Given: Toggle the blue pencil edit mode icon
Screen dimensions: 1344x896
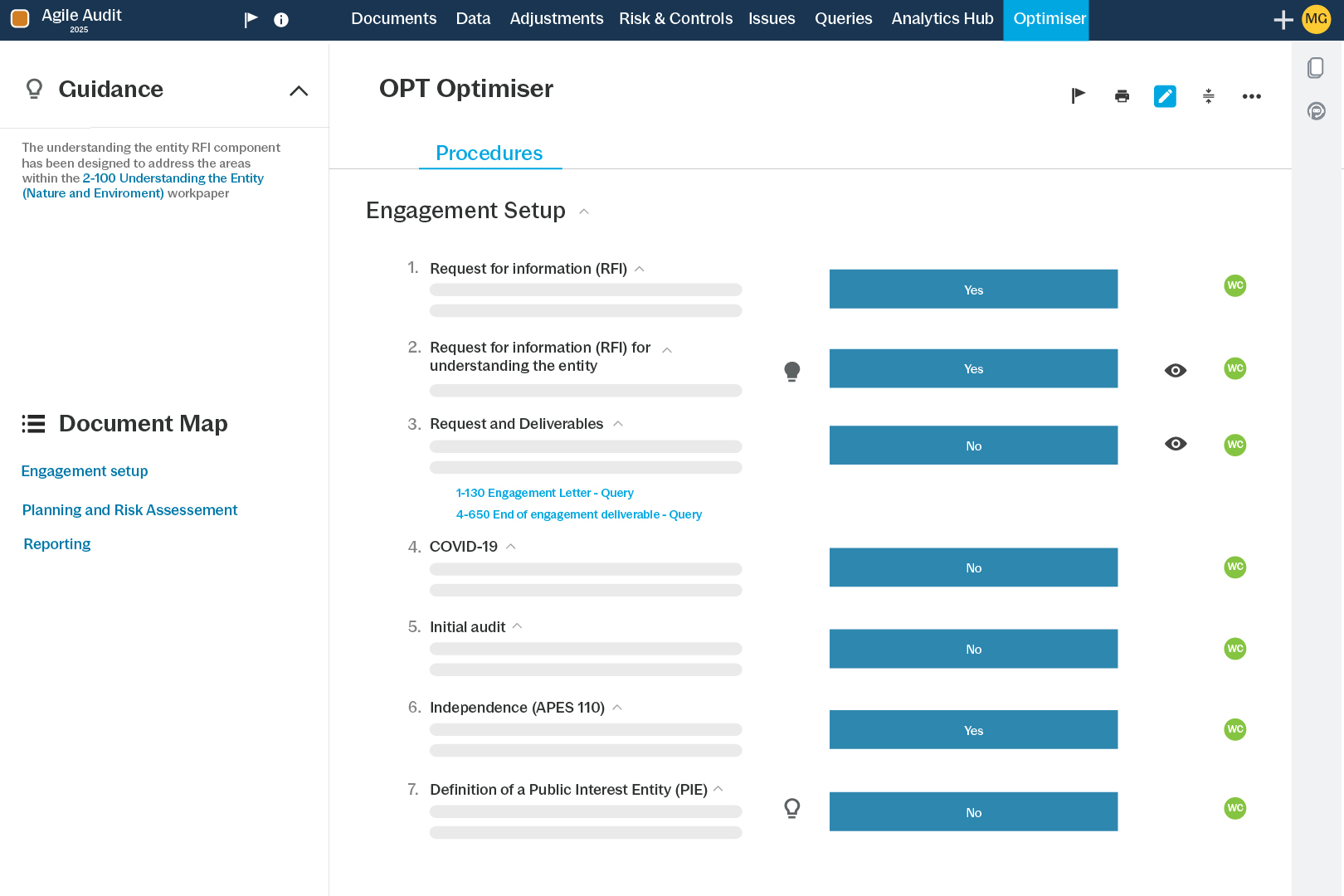Looking at the screenshot, I should coord(1165,96).
